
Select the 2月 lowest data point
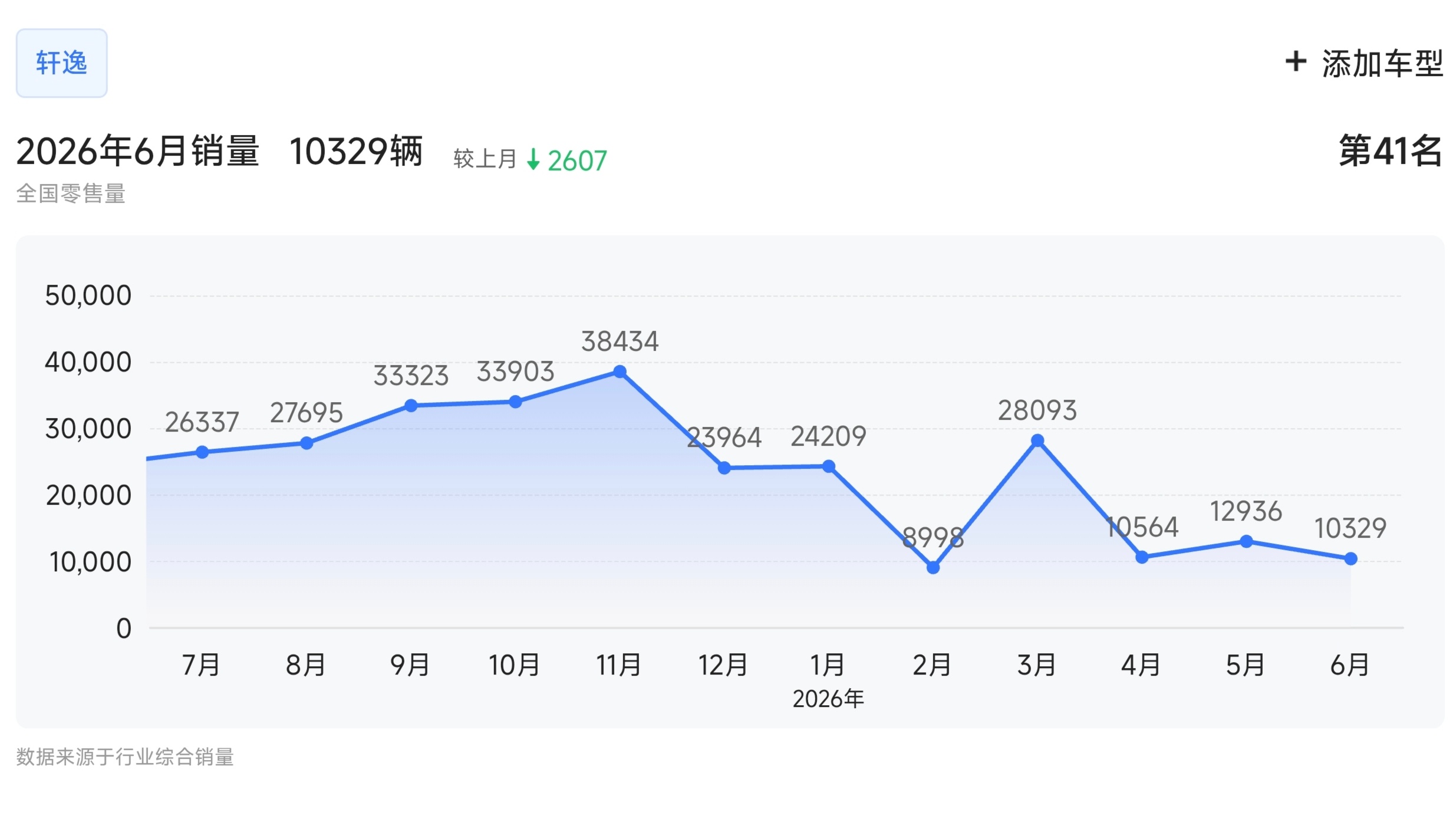[x=933, y=568]
